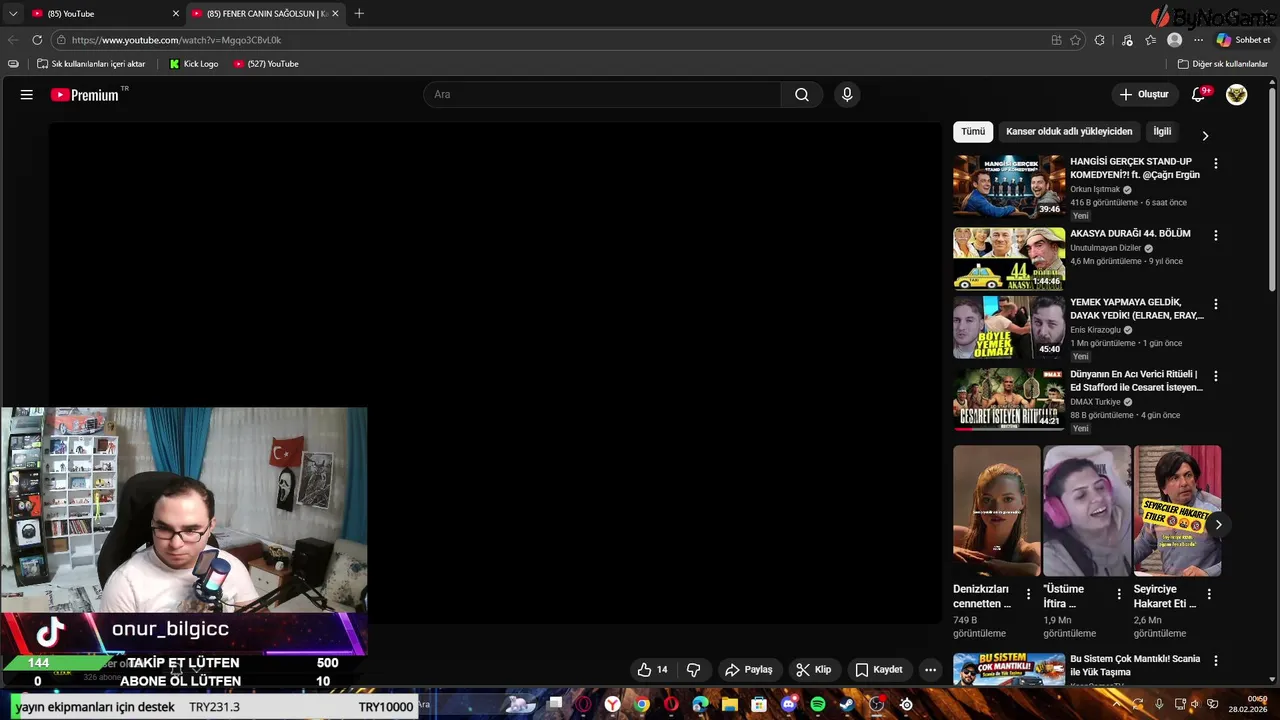Open Diğer sık kullanılanlar folder
The width and height of the screenshot is (1280, 720).
(x=1222, y=64)
